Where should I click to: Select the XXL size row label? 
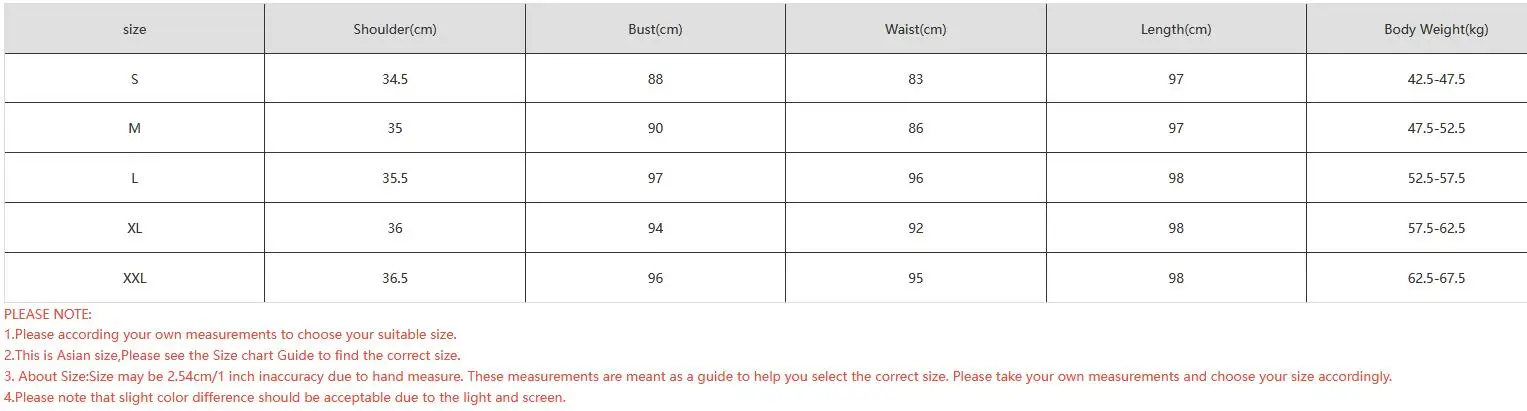[x=134, y=279]
